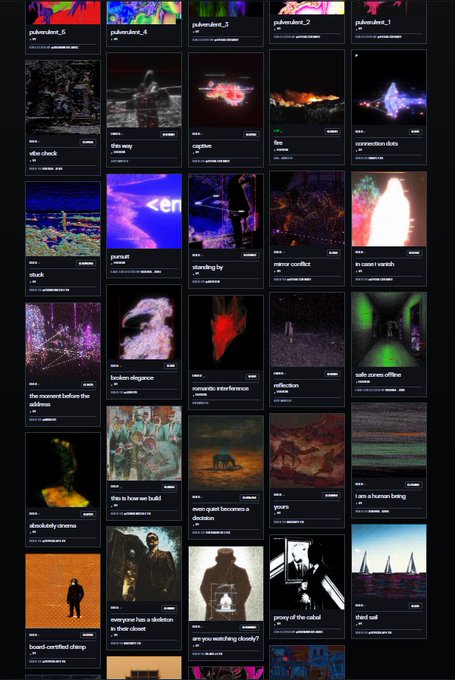Select the reflection title text
Viewport: 455px width, 680px height.
[286, 385]
